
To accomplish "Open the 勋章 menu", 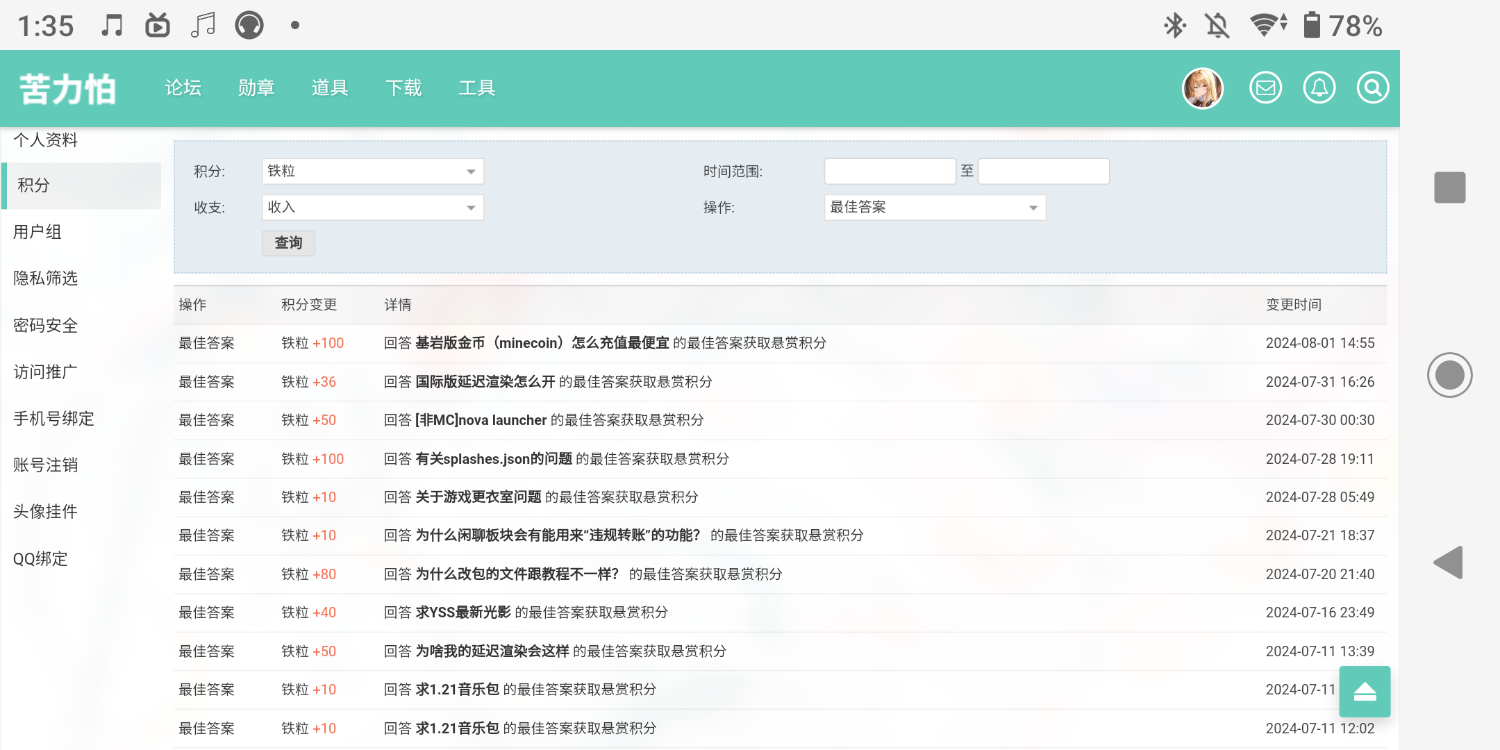I will click(x=257, y=88).
